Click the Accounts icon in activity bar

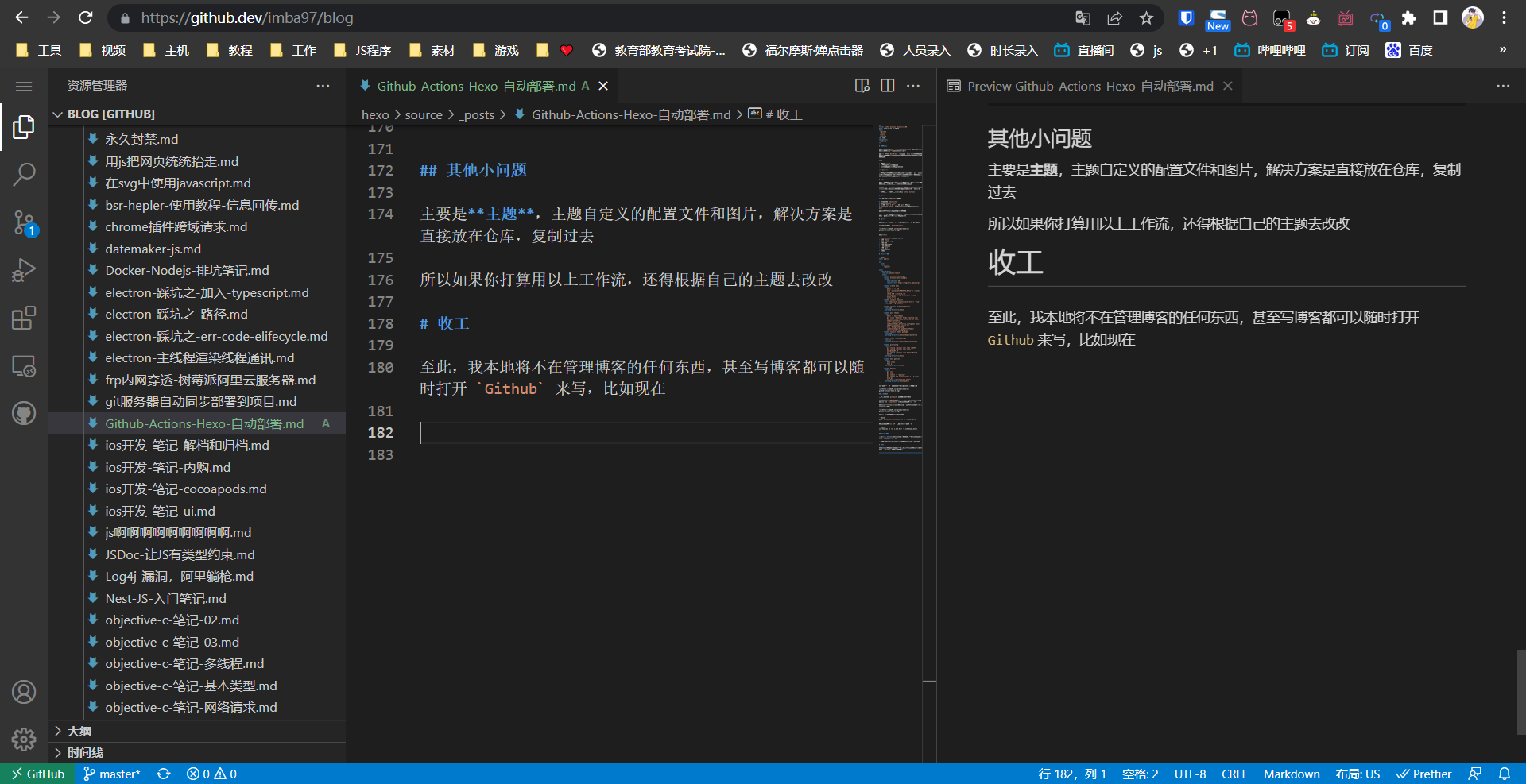pos(24,692)
